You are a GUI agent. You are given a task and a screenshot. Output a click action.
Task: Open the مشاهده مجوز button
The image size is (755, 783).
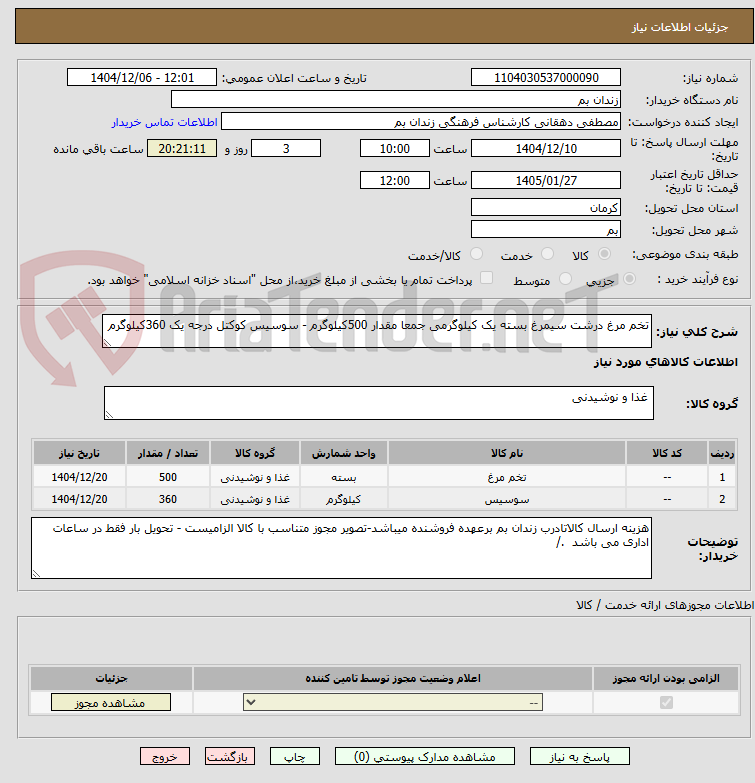(x=110, y=702)
